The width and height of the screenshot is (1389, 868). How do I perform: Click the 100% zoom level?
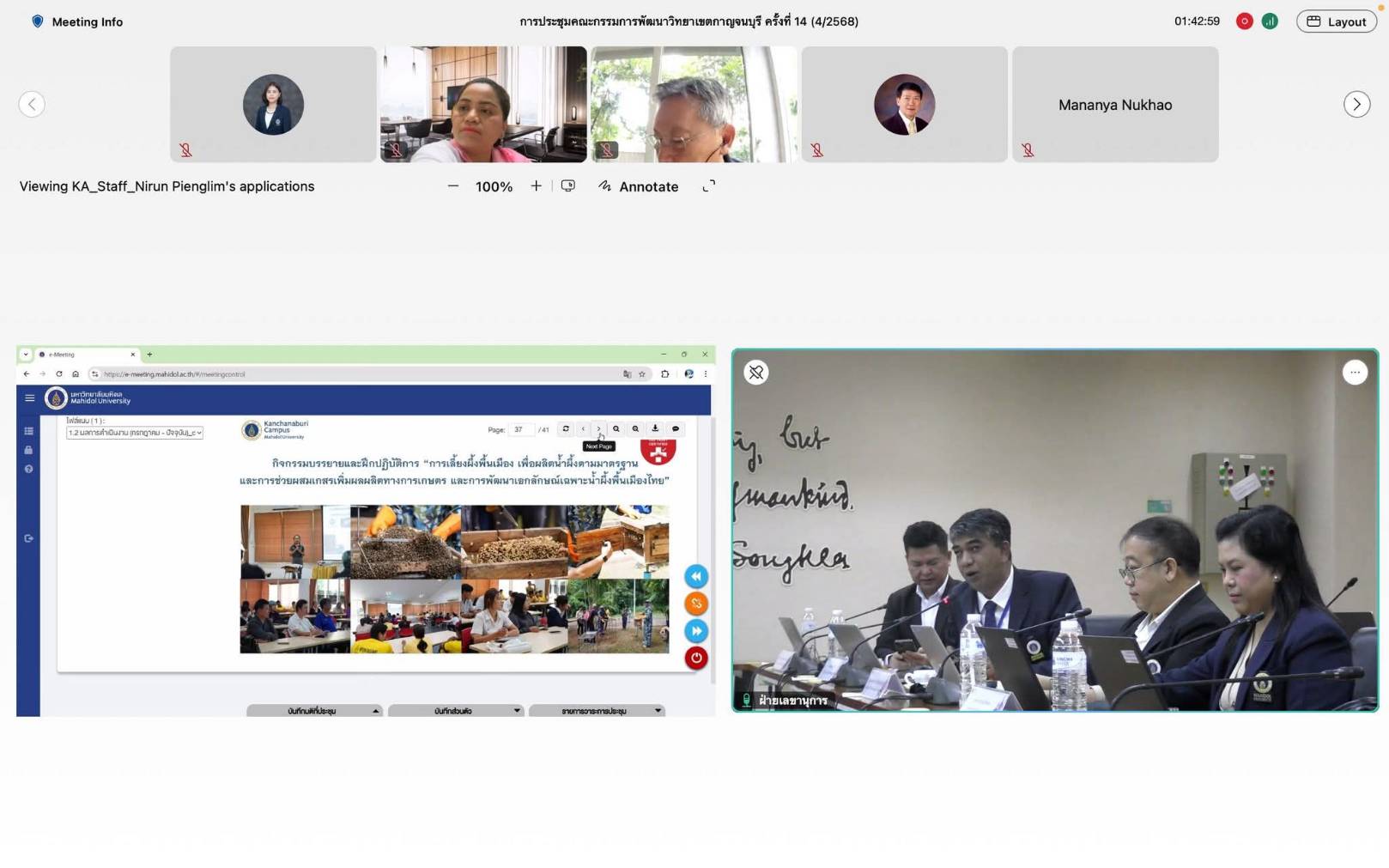[x=494, y=187]
